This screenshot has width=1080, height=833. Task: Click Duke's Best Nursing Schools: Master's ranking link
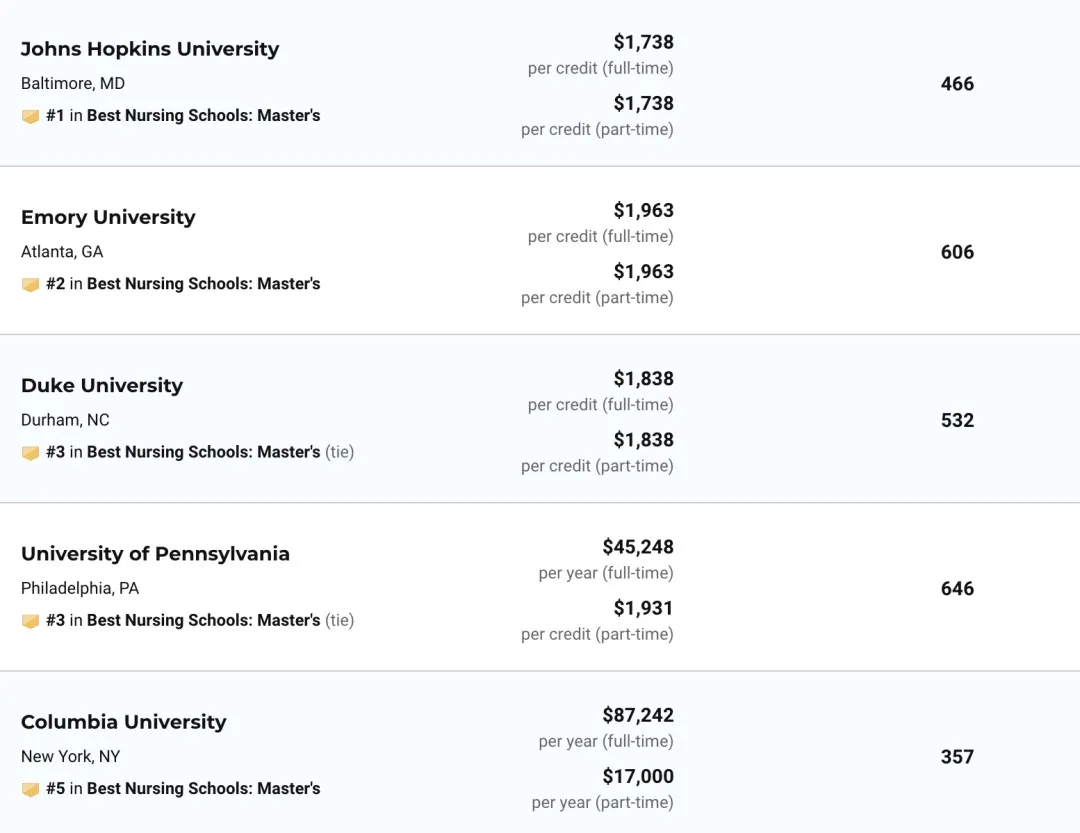tap(203, 452)
